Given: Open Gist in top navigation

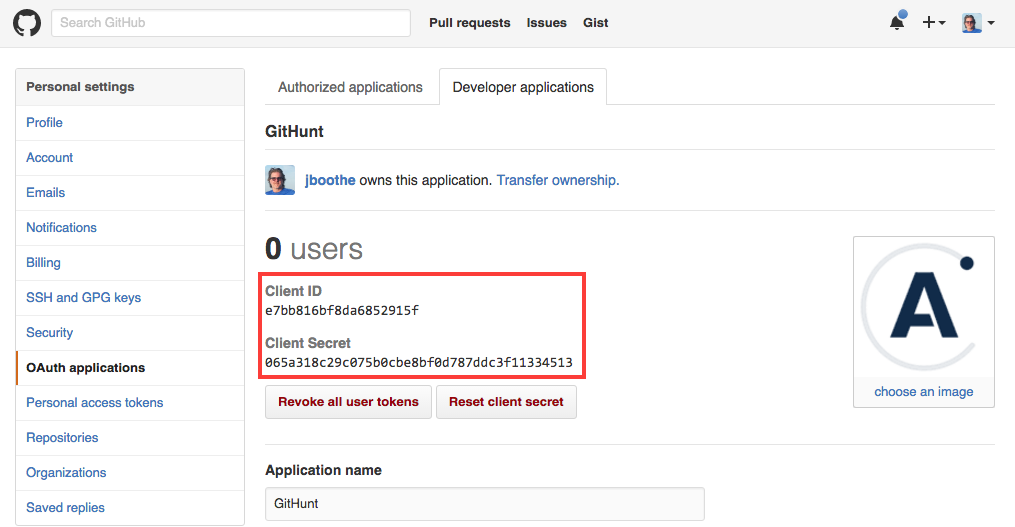Looking at the screenshot, I should coord(596,23).
